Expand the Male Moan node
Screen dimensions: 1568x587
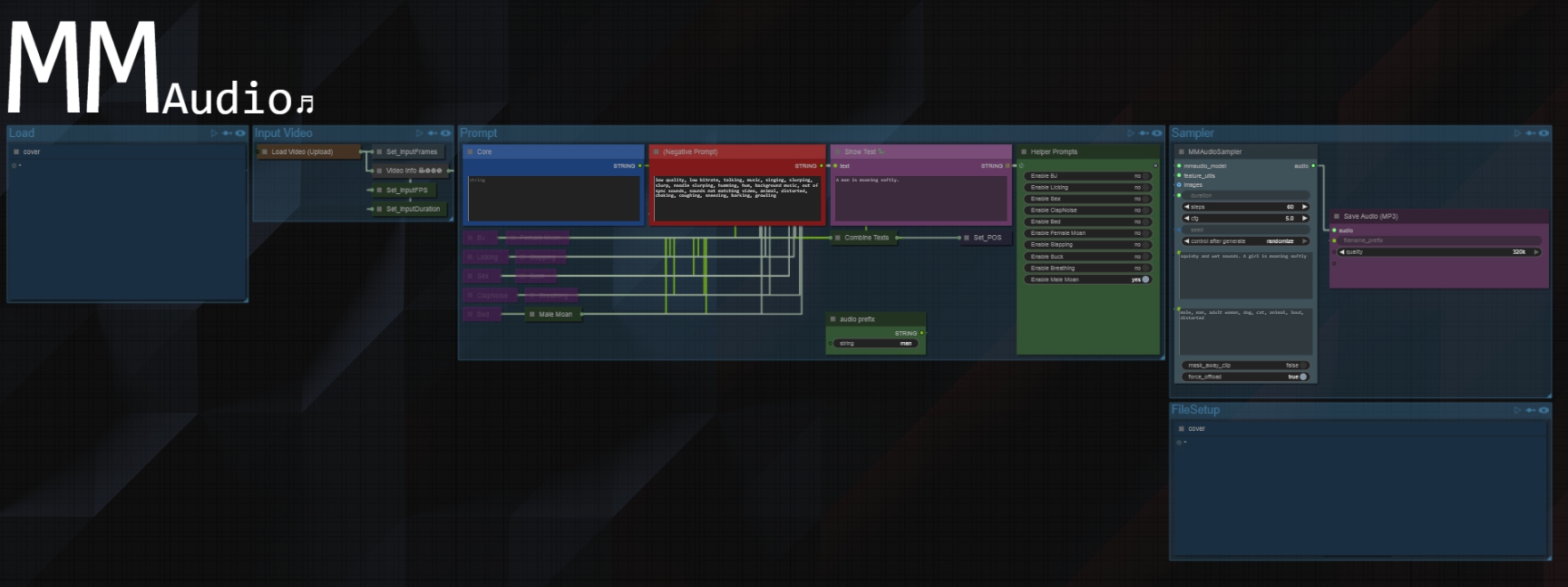pos(532,315)
